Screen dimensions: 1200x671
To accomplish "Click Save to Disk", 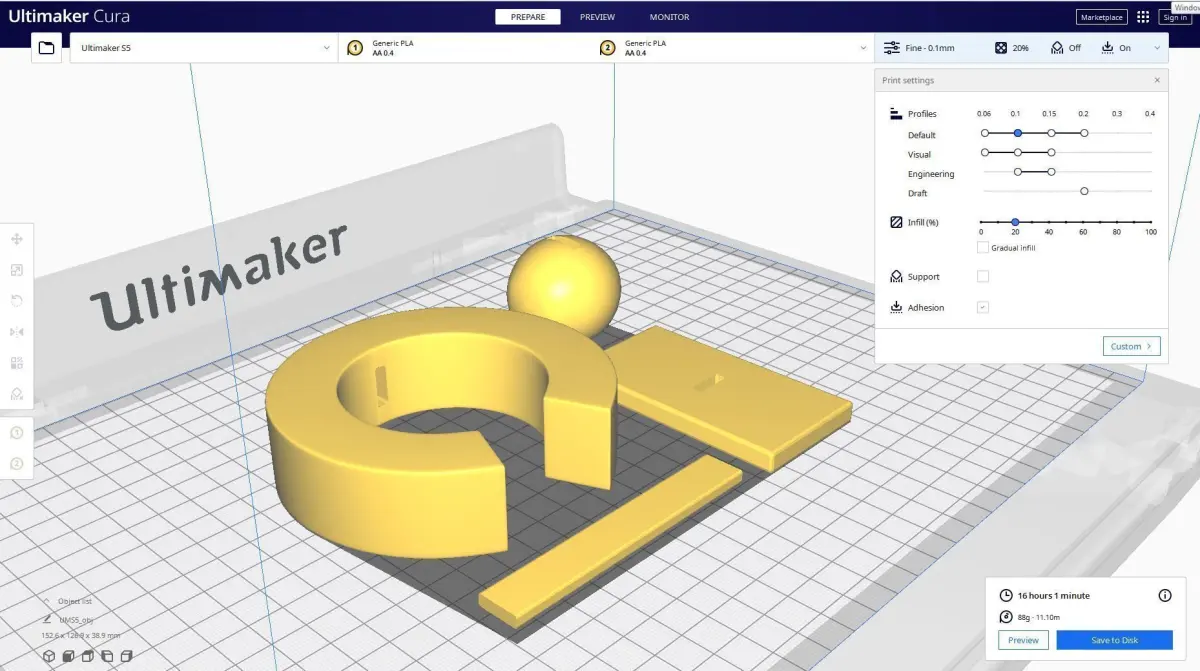I will [1114, 640].
